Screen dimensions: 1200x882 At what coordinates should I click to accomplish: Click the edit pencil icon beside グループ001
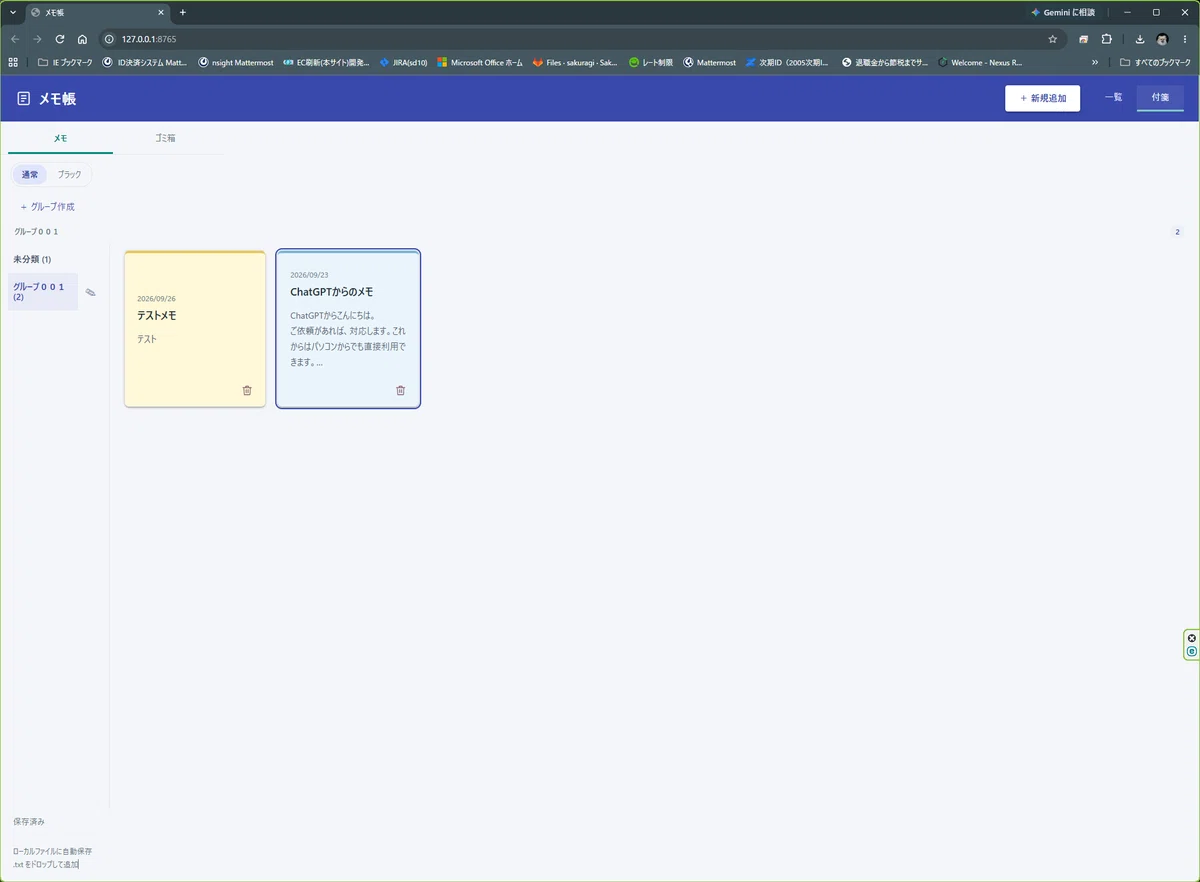(x=90, y=292)
